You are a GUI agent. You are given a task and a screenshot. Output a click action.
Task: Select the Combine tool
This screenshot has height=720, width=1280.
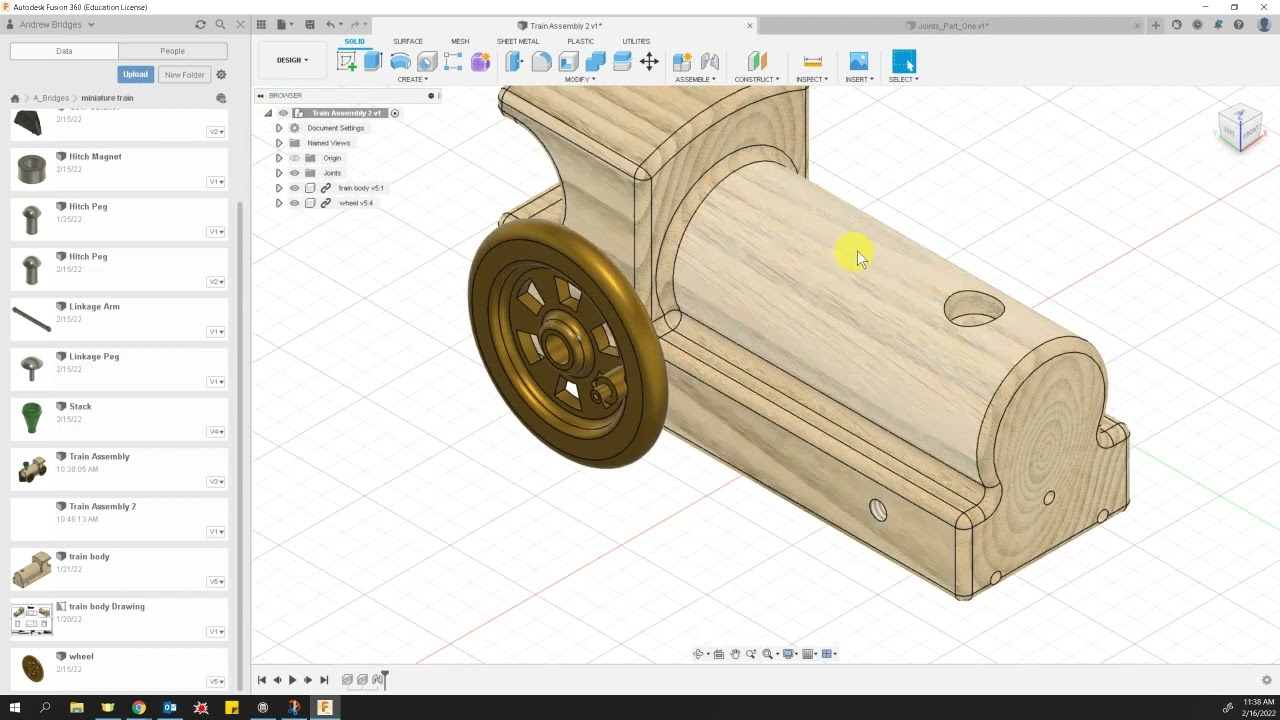tap(595, 62)
